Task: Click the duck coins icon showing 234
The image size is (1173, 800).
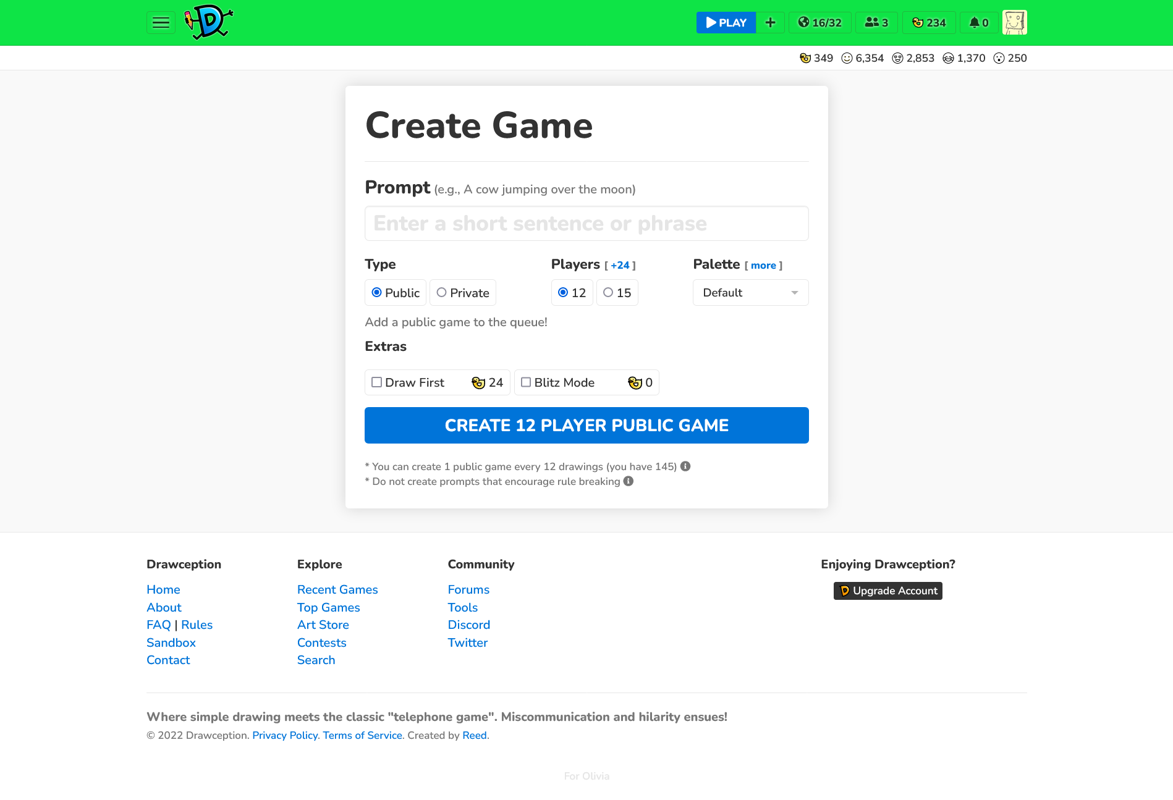Action: pyautogui.click(x=928, y=22)
